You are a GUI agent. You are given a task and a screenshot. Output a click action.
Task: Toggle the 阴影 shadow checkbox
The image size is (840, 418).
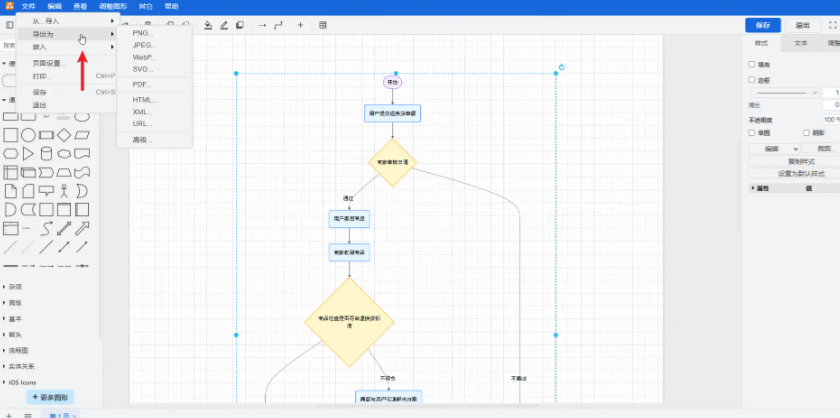[x=807, y=132]
